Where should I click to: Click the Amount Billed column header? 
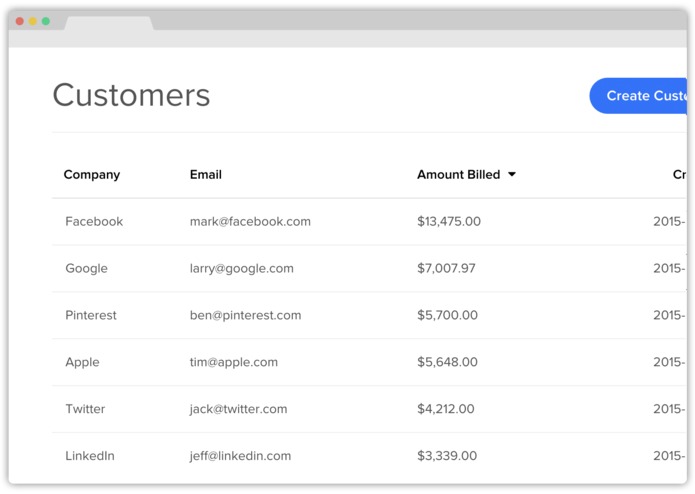[459, 175]
